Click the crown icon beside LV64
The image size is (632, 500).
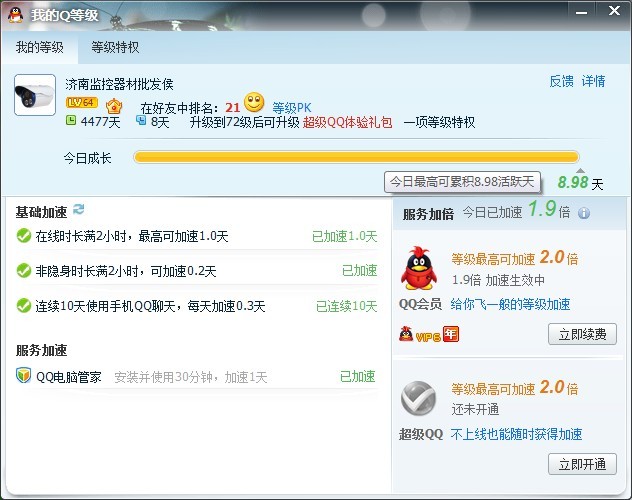click(x=114, y=106)
